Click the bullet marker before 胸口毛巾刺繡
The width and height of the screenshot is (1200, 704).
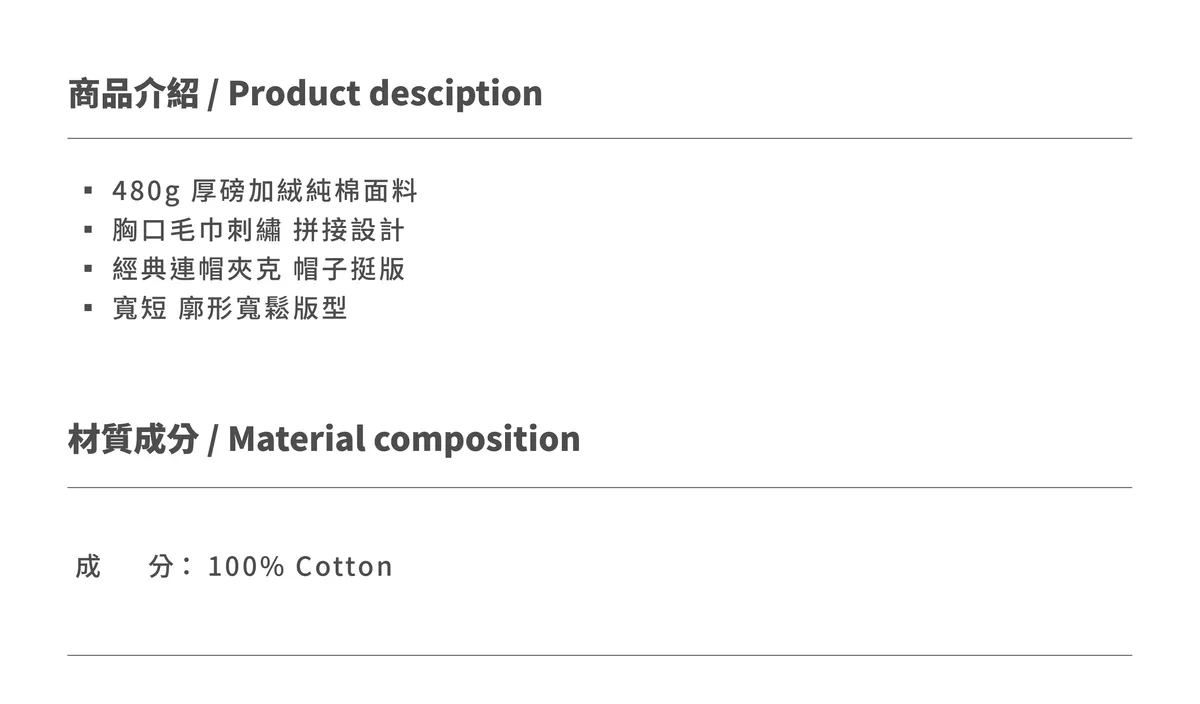point(88,230)
